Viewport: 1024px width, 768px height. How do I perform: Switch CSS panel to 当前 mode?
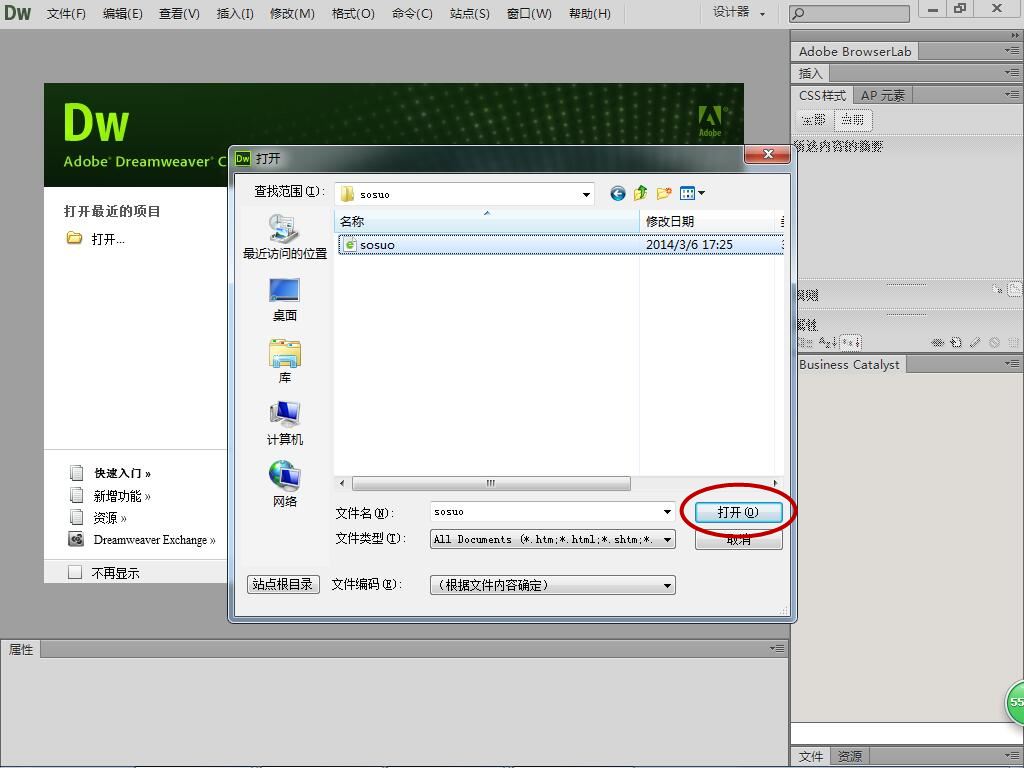click(852, 120)
